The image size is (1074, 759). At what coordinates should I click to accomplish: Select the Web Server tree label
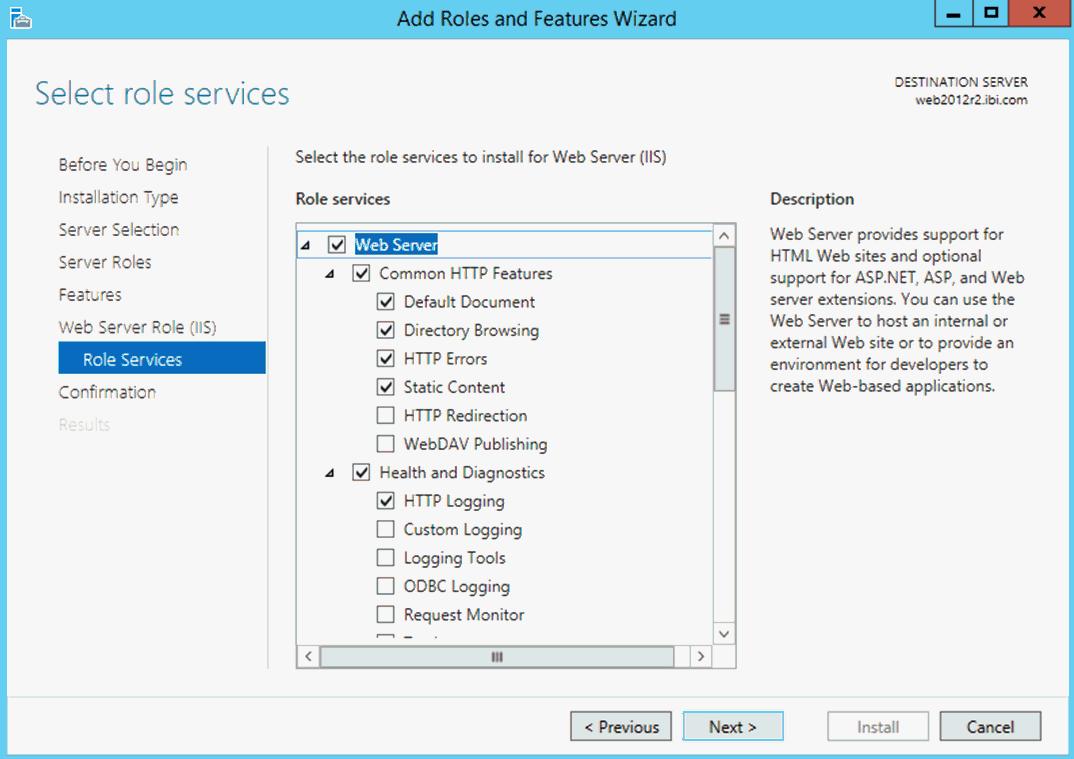tap(396, 245)
